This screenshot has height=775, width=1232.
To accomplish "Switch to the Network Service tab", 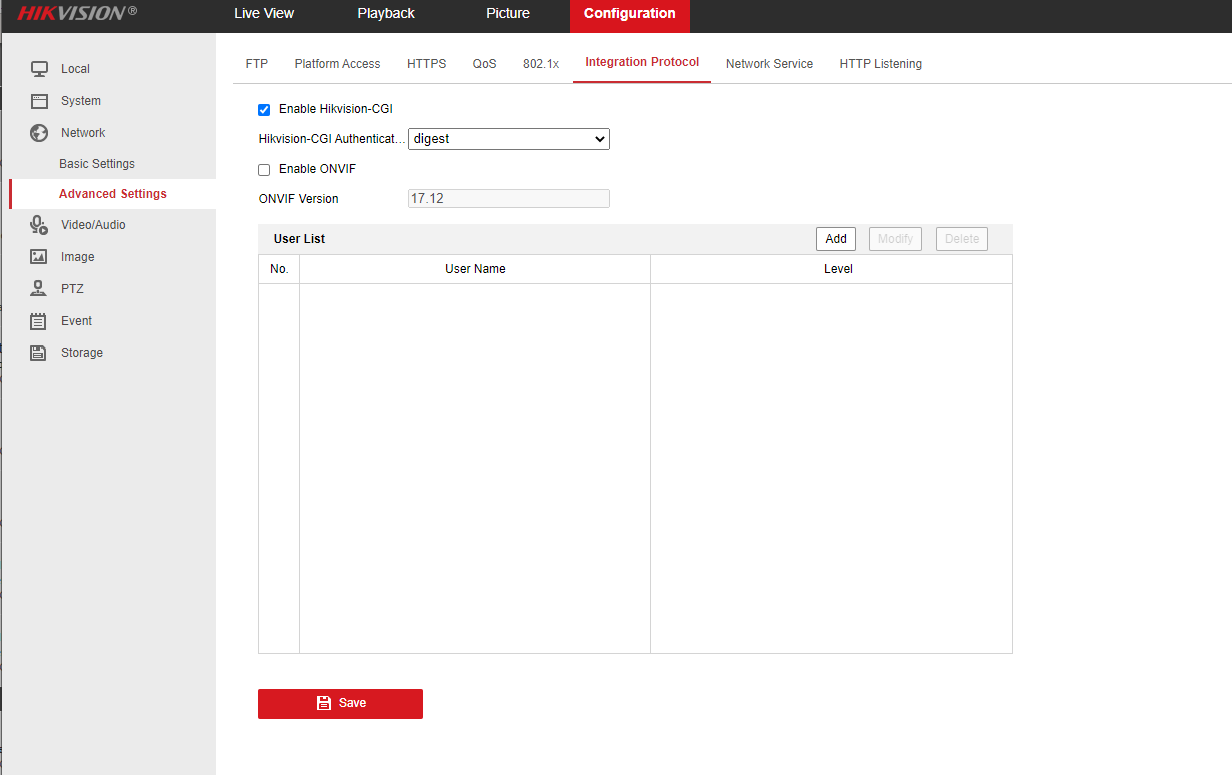I will (769, 64).
